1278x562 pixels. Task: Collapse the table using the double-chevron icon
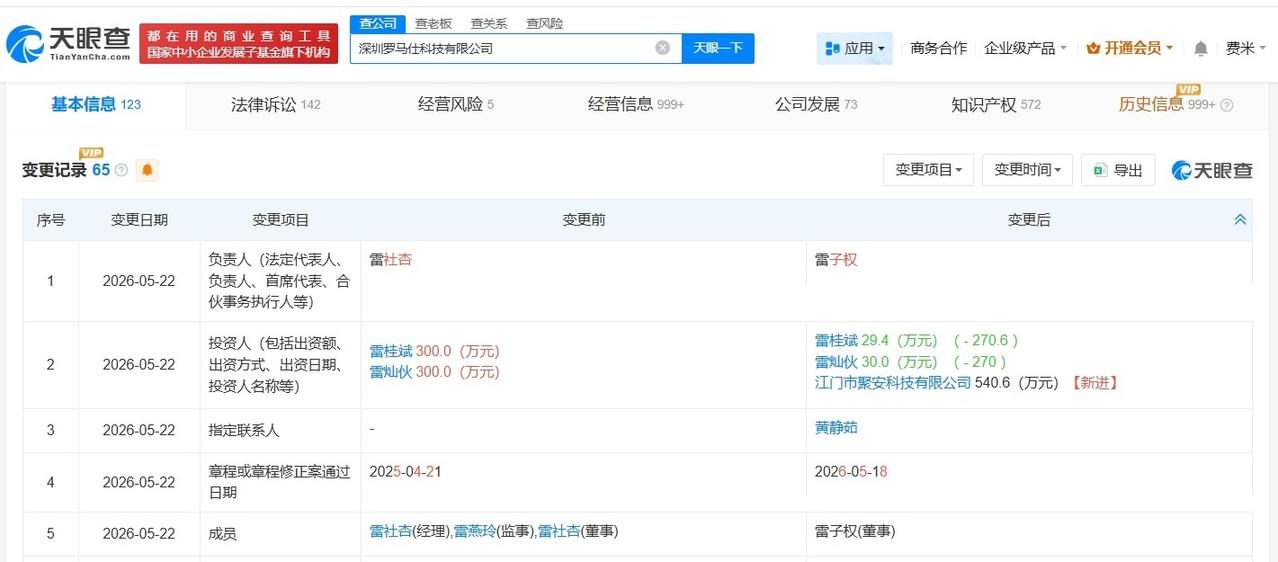(x=1240, y=220)
